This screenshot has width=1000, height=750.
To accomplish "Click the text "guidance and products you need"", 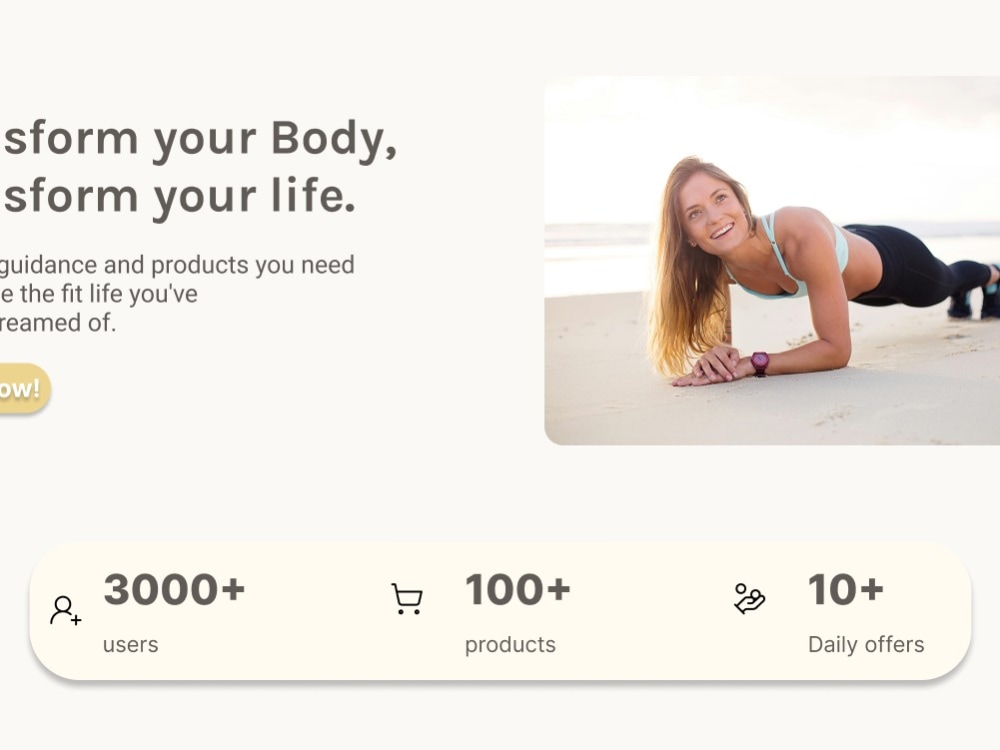I will [x=177, y=265].
